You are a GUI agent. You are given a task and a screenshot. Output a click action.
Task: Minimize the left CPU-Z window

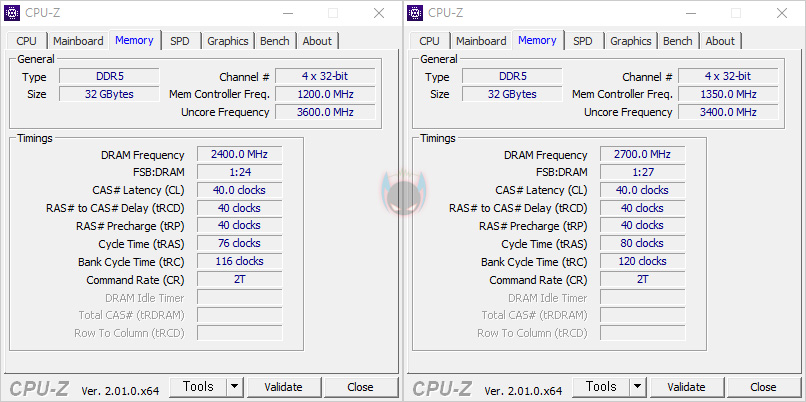click(x=286, y=13)
